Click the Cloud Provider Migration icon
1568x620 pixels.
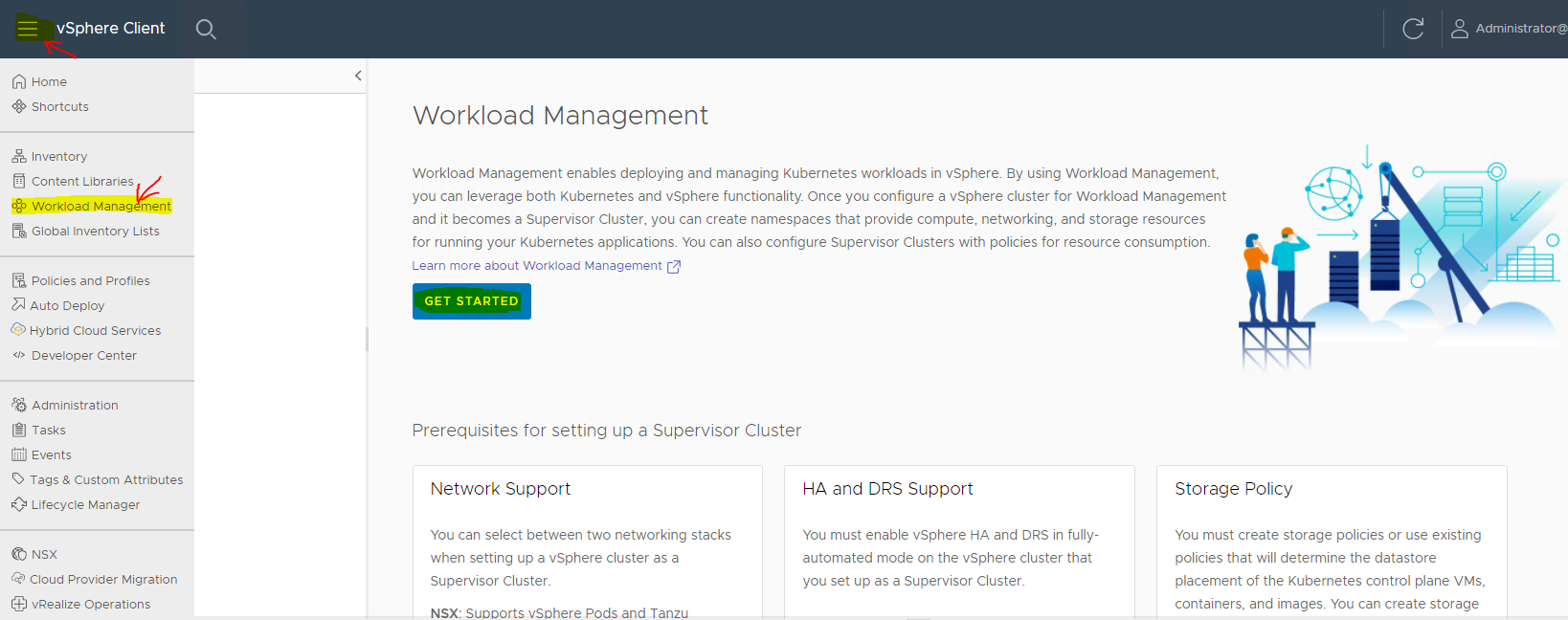(18, 578)
